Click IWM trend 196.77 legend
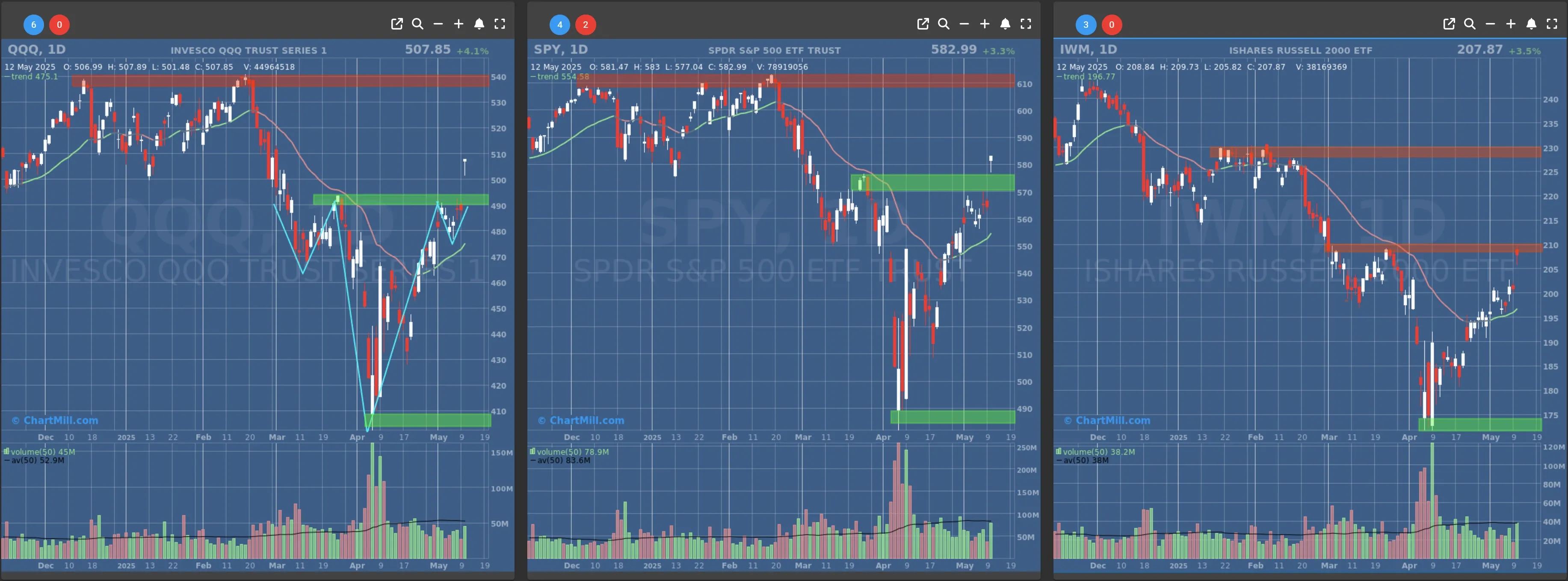Screen dimensions: 1568x581 (x=1086, y=77)
